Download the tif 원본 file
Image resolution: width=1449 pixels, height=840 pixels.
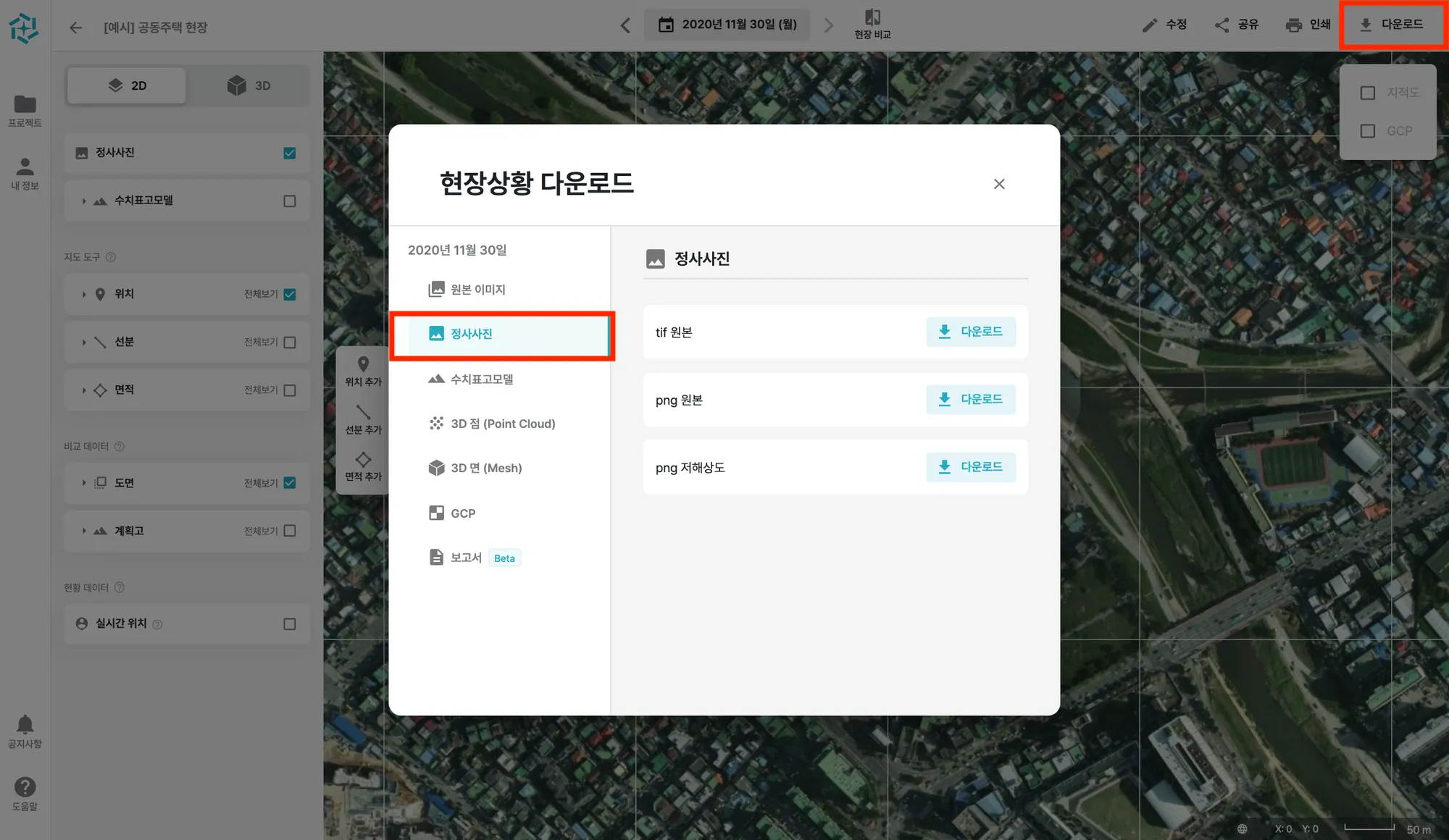(970, 332)
